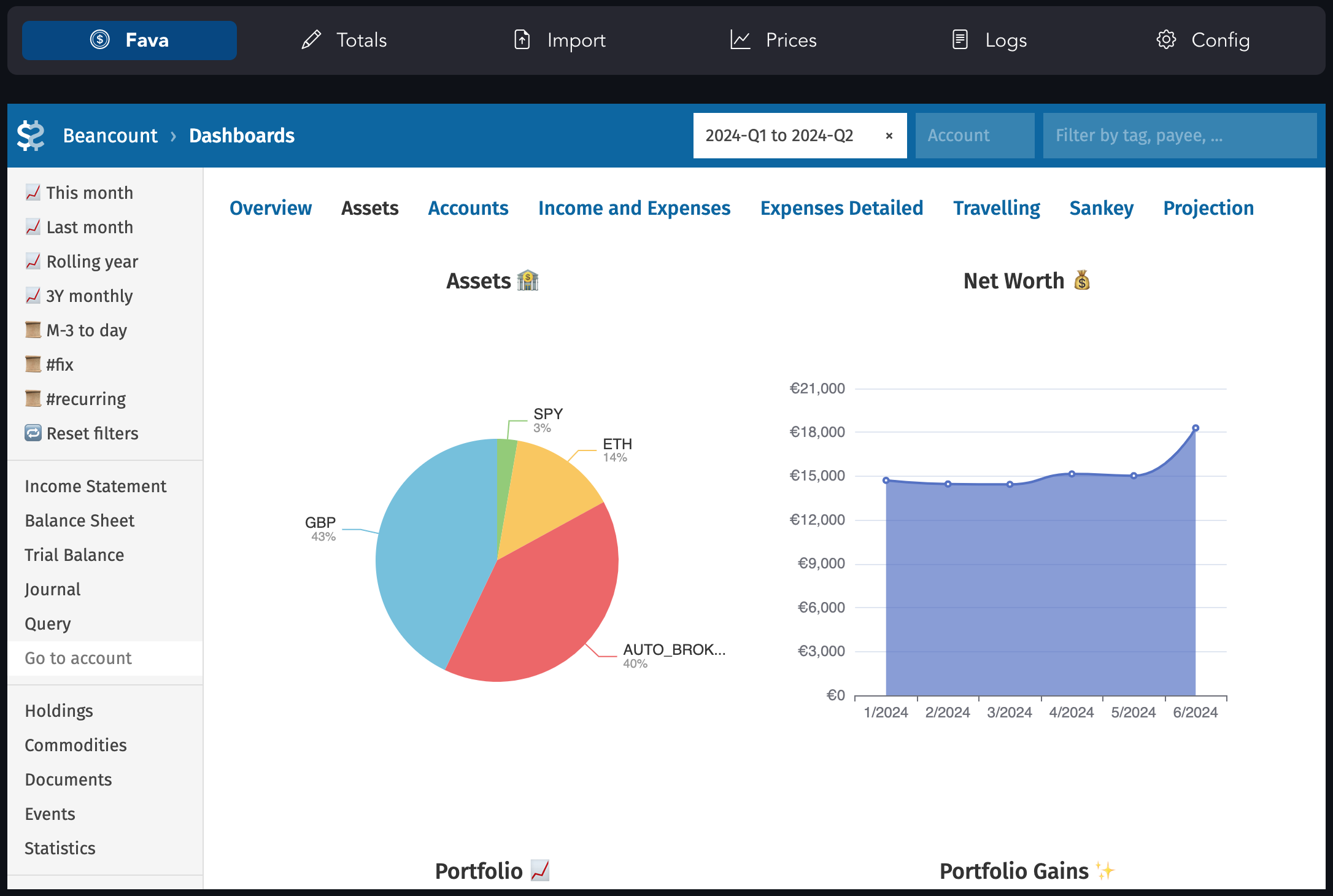Click the Fava dollar coin icon
Screen dimensions: 1333x896
(x=100, y=41)
